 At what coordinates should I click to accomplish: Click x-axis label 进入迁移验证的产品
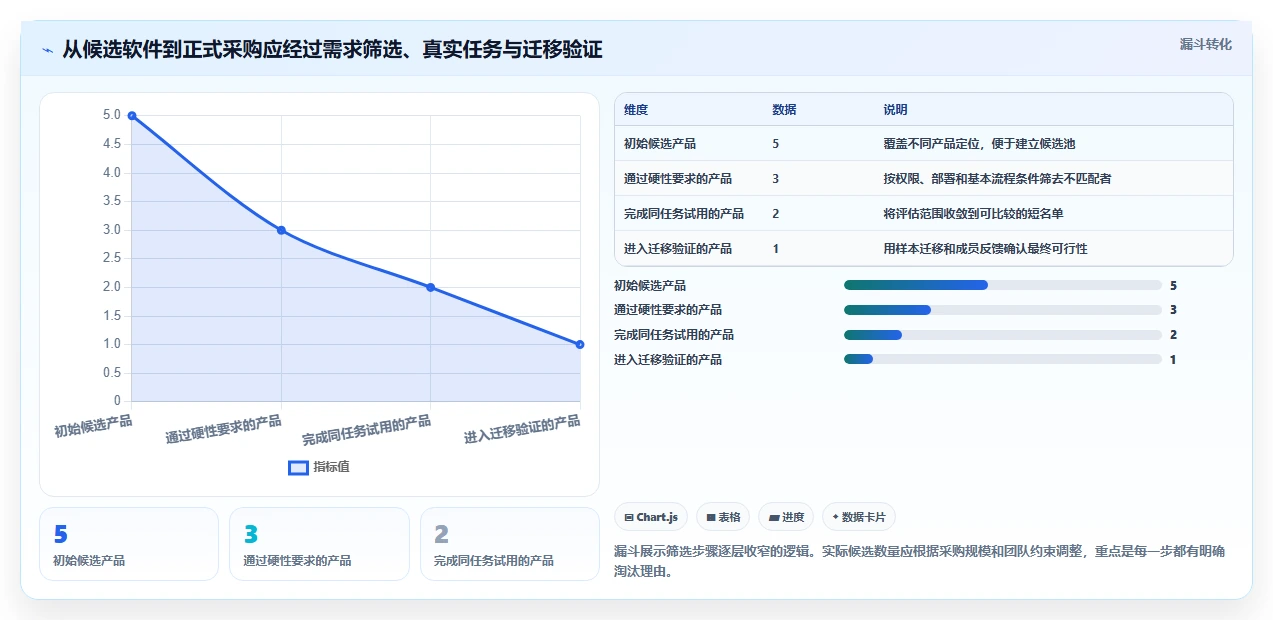tap(521, 430)
